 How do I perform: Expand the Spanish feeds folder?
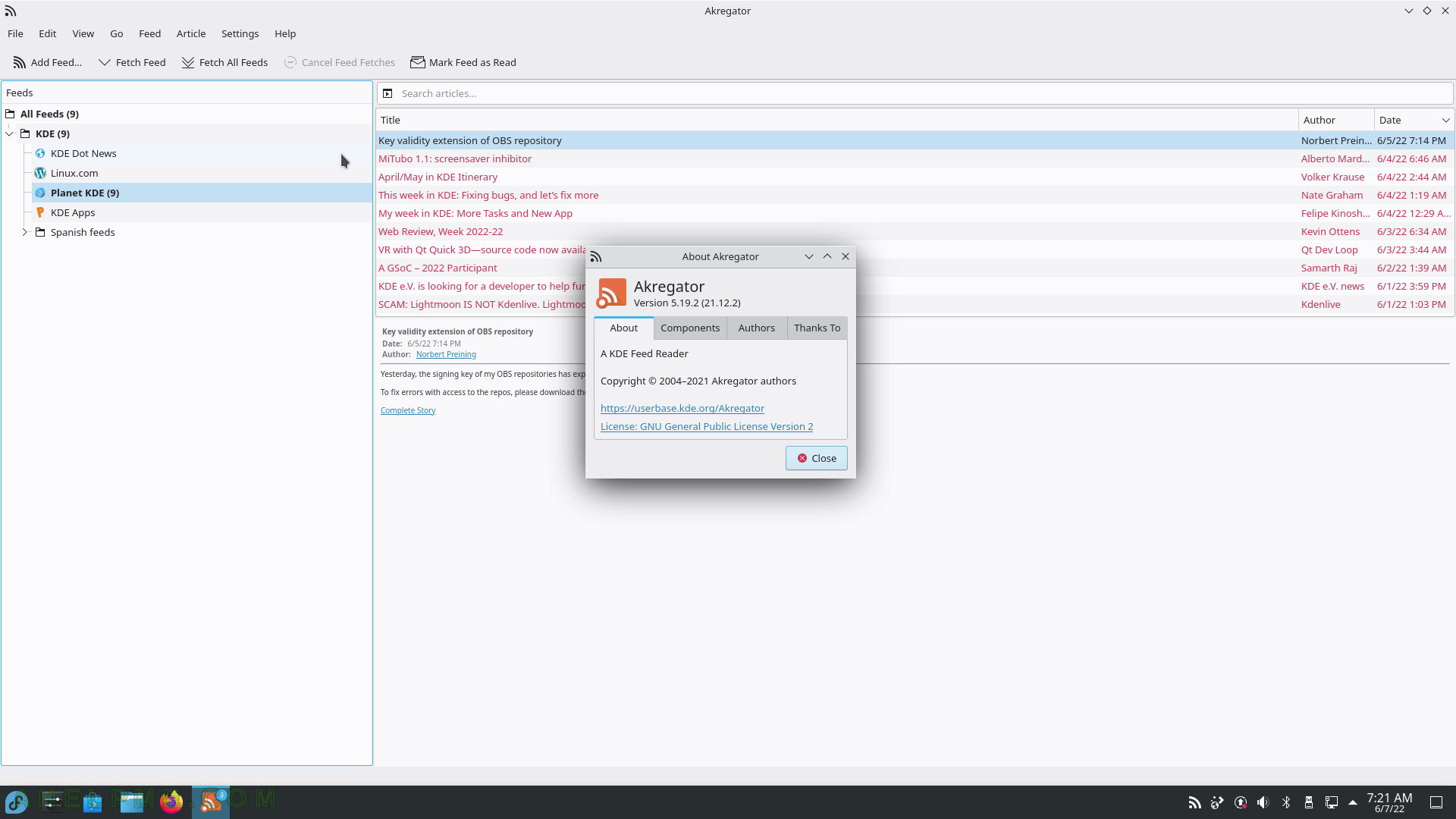pos(25,232)
